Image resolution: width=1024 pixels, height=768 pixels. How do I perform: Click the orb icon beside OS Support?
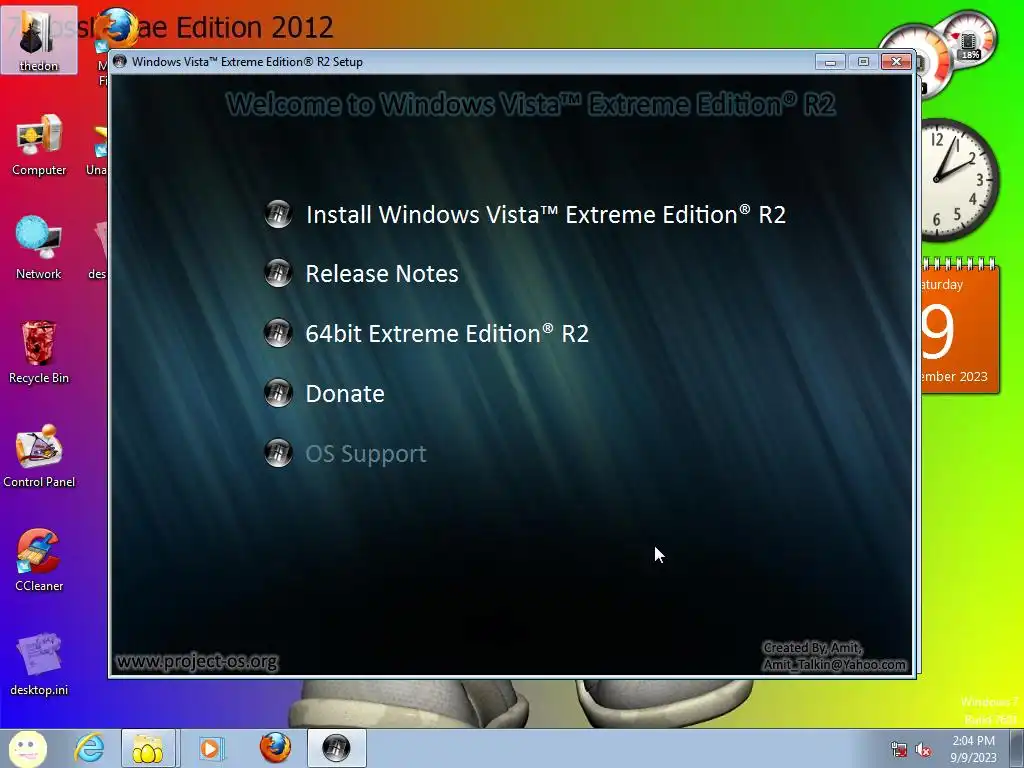[278, 453]
